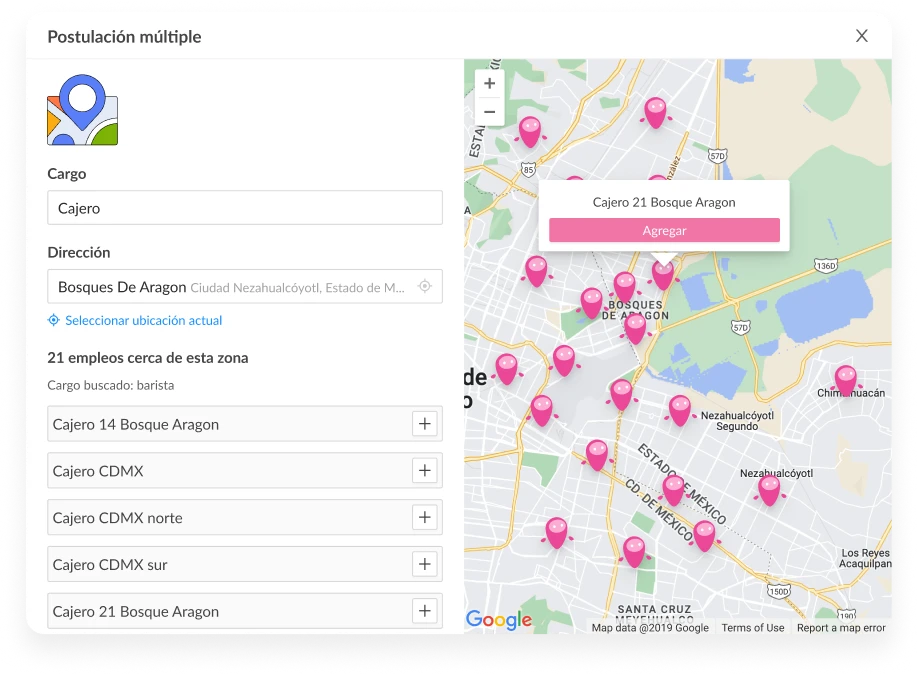The width and height of the screenshot is (918, 675).
Task: Click the '21 empleos cerca de esta zona' heading
Action: [148, 358]
